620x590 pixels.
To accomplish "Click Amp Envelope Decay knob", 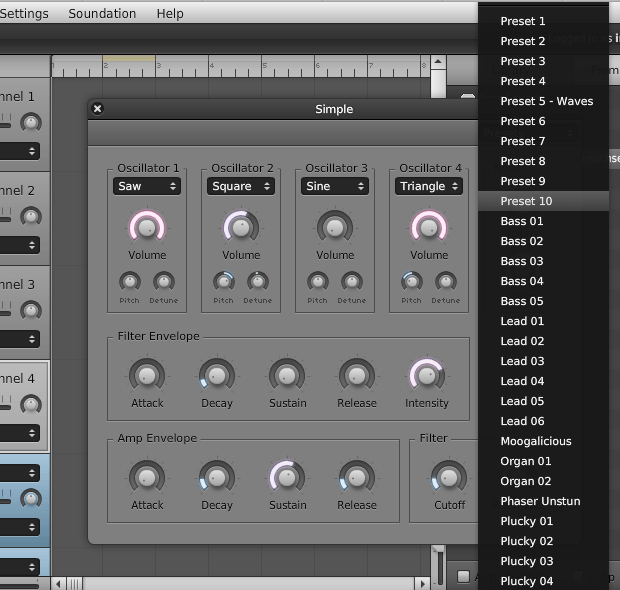I will (x=217, y=478).
